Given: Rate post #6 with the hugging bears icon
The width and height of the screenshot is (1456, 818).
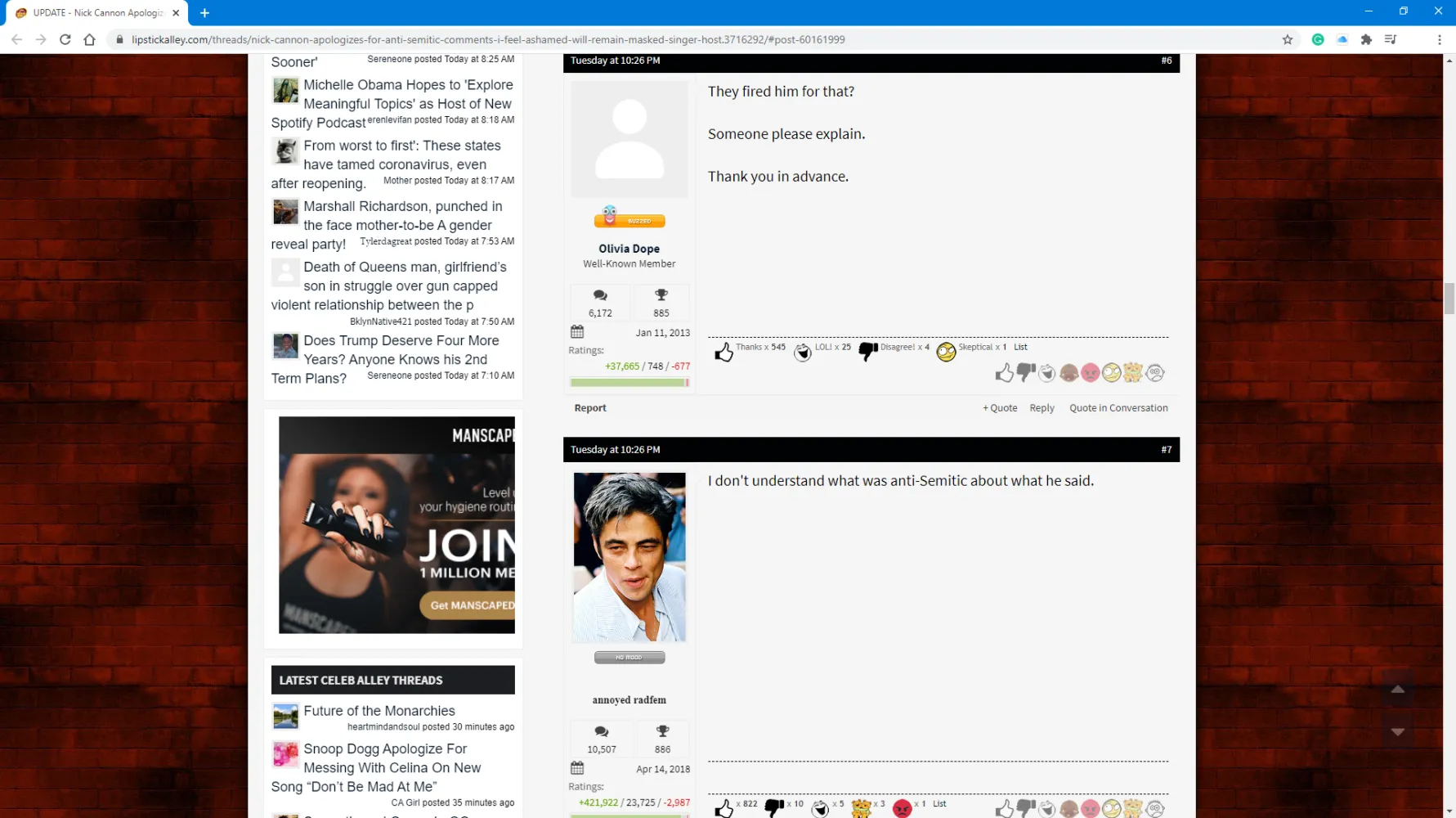Looking at the screenshot, I should [x=1132, y=373].
